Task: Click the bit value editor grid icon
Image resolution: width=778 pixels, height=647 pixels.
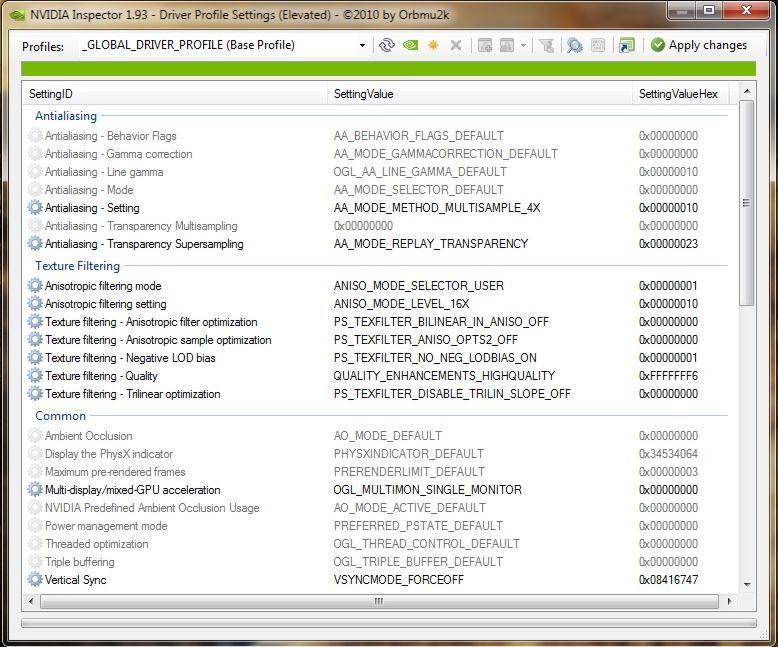Action: (x=598, y=46)
